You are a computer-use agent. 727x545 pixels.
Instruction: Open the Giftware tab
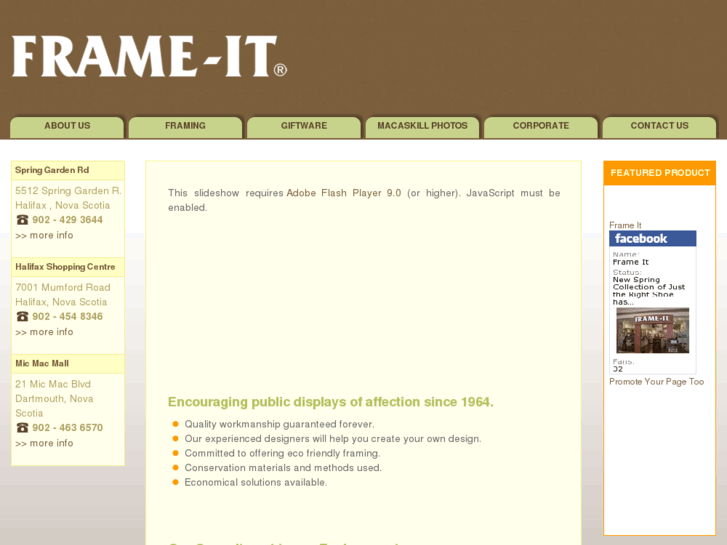[x=304, y=126]
